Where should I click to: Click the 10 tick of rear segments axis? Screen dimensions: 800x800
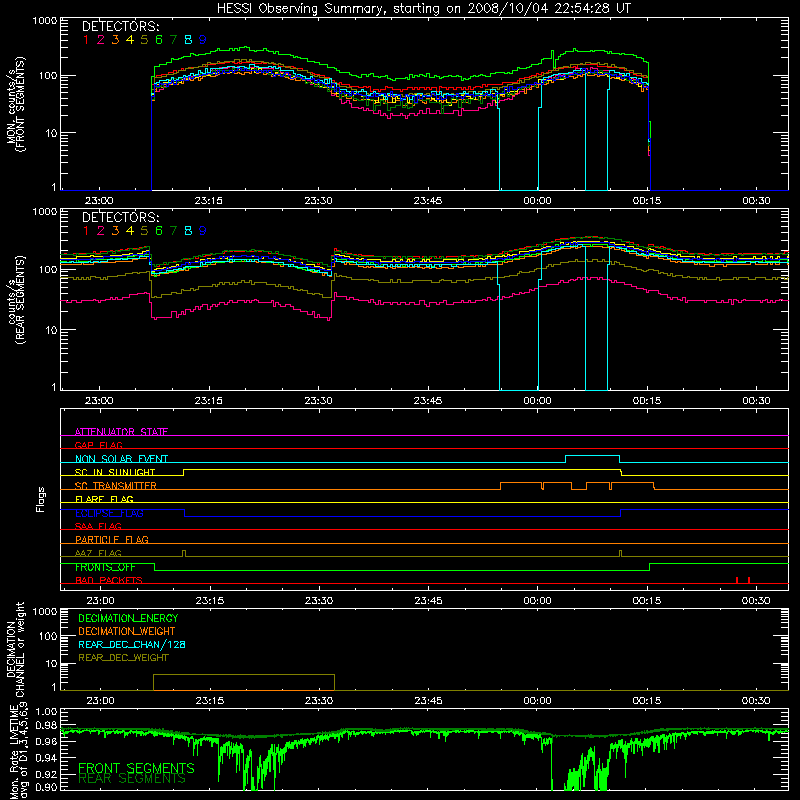(x=51, y=330)
